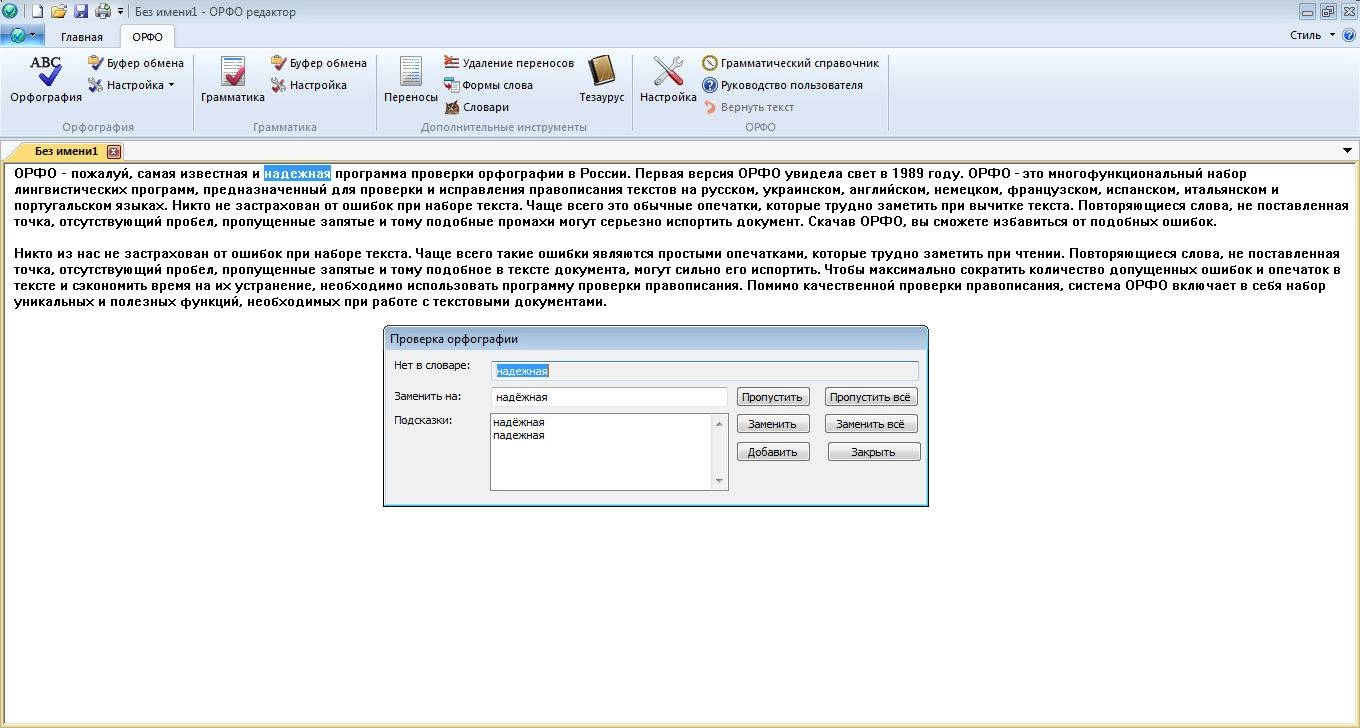Click highlighted word надежная in document
The width and height of the screenshot is (1360, 728).
(297, 173)
